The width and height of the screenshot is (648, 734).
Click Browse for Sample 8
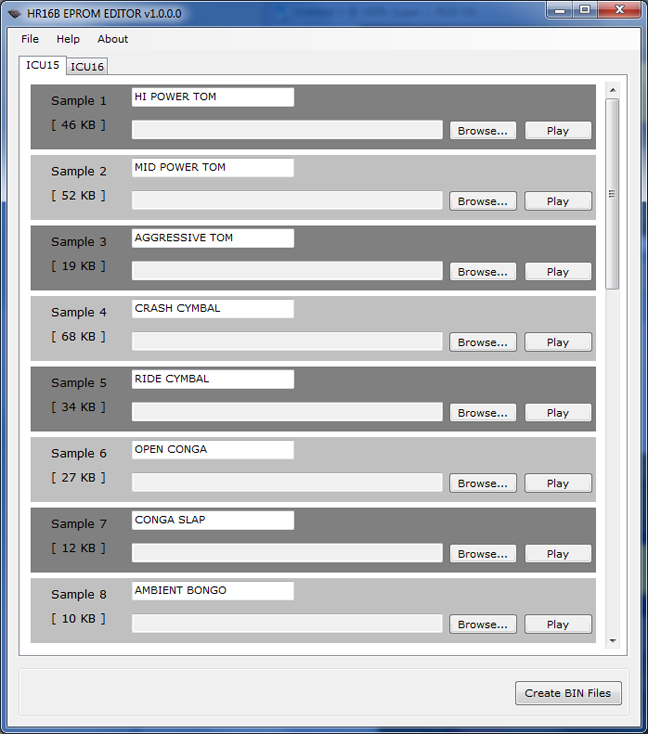[483, 624]
